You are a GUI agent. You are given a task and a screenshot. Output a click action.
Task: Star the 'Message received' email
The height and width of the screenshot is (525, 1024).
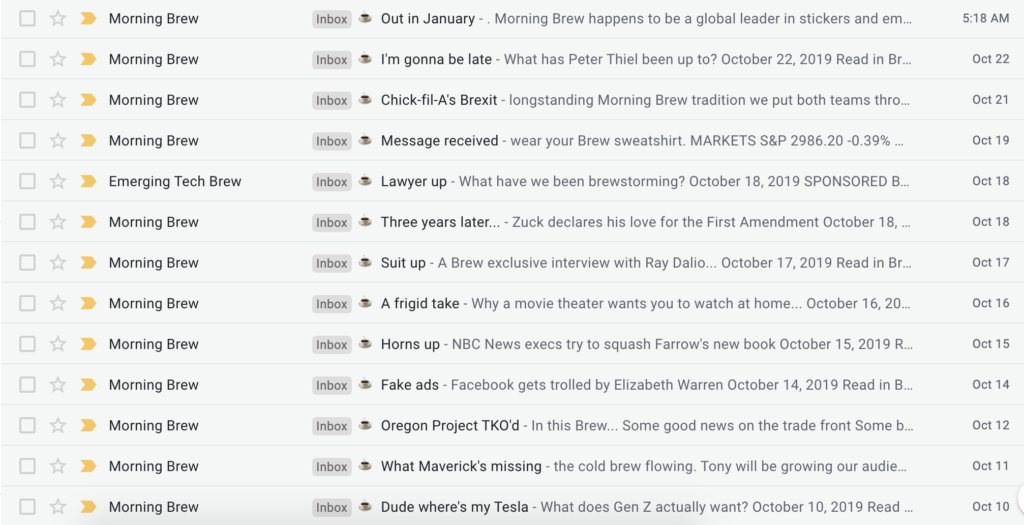click(58, 140)
